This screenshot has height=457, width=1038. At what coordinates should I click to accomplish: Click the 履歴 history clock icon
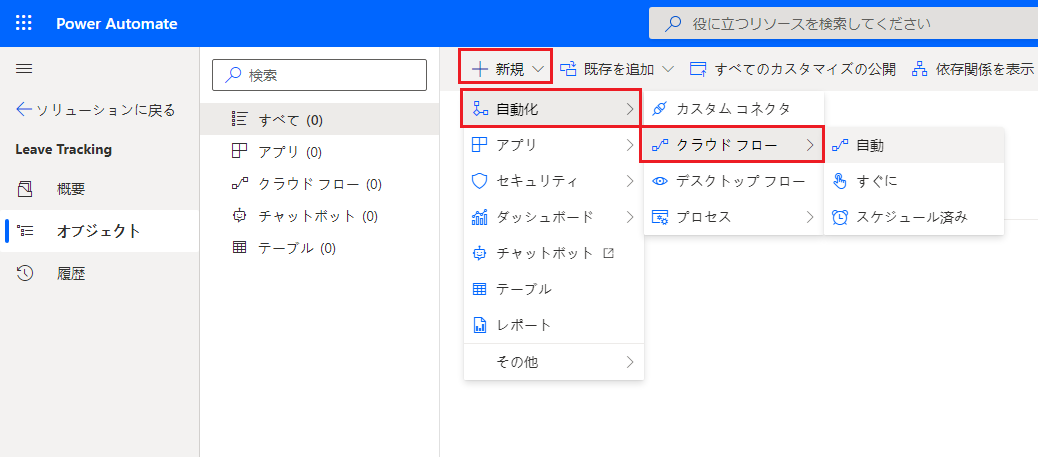click(24, 273)
